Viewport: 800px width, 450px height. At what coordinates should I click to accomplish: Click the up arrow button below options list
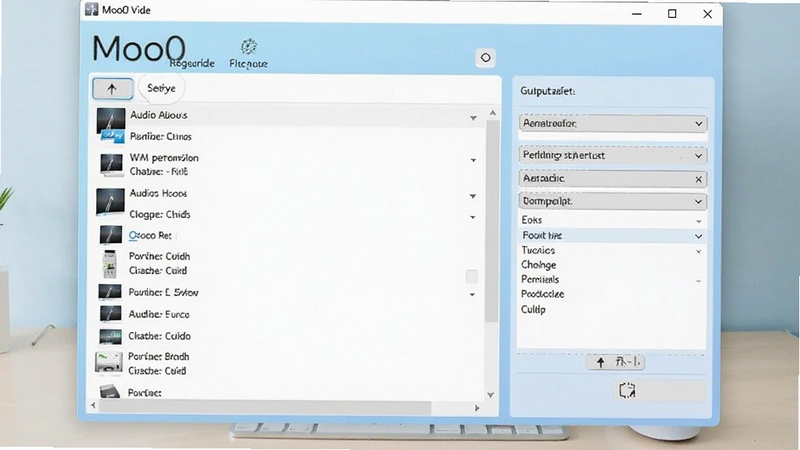pos(615,362)
